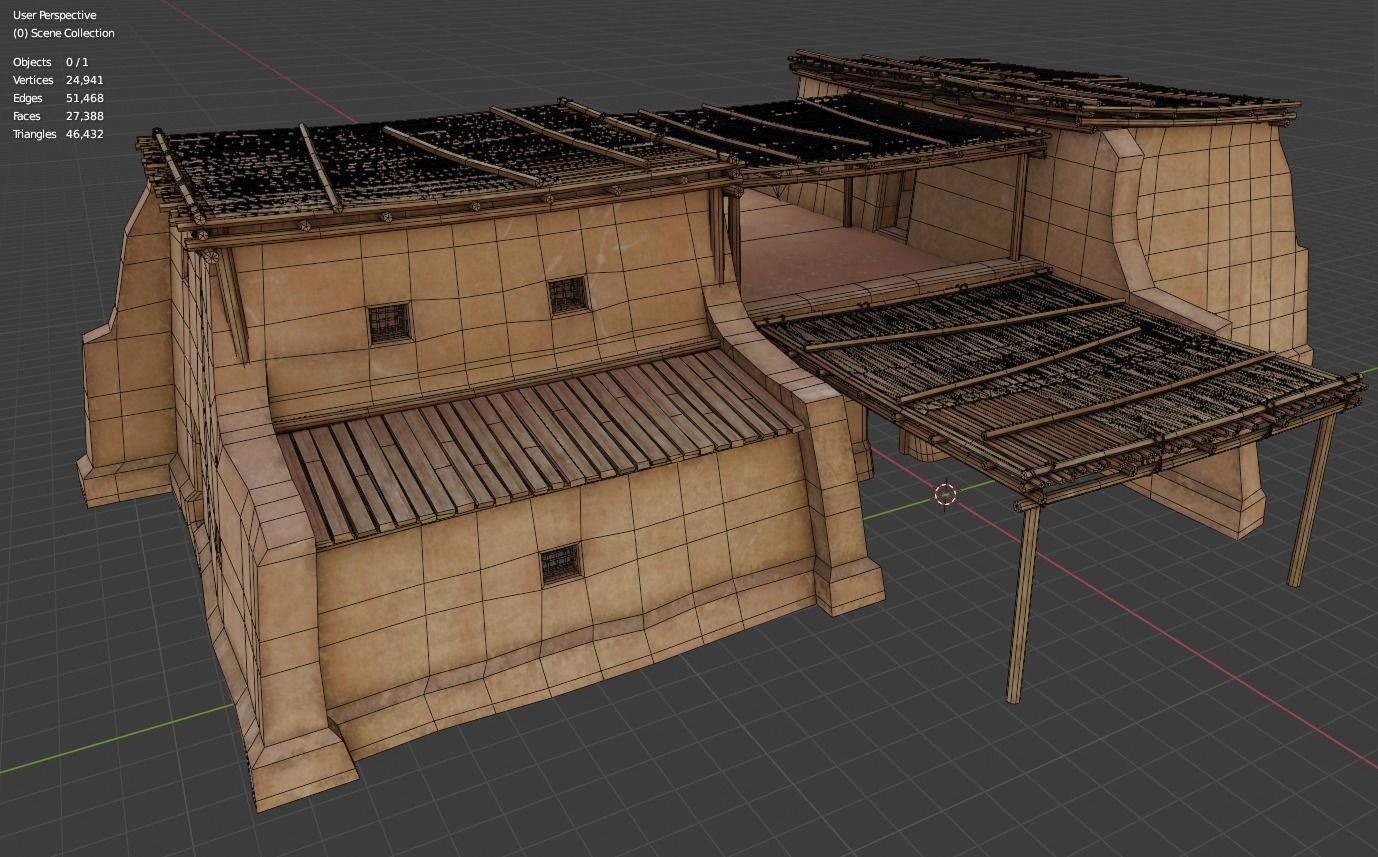
Task: Click the Vertices '24,941' statistic
Action: tap(85, 80)
